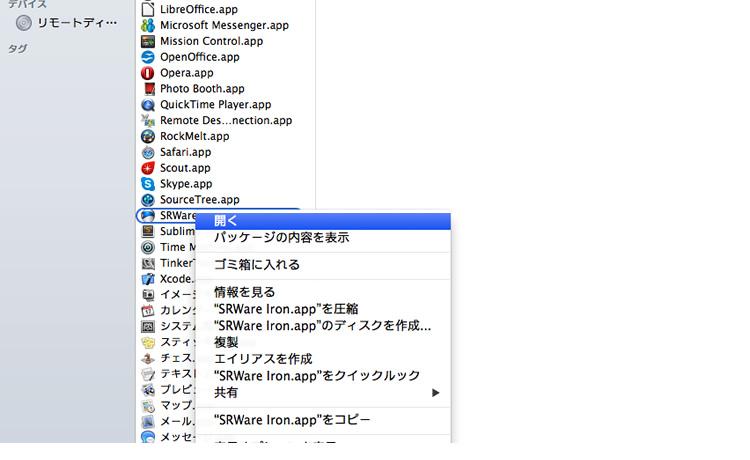Viewport: 750px width, 460px height.
Task: Click the リモートディスク disc icon in sidebar
Action: click(x=23, y=22)
